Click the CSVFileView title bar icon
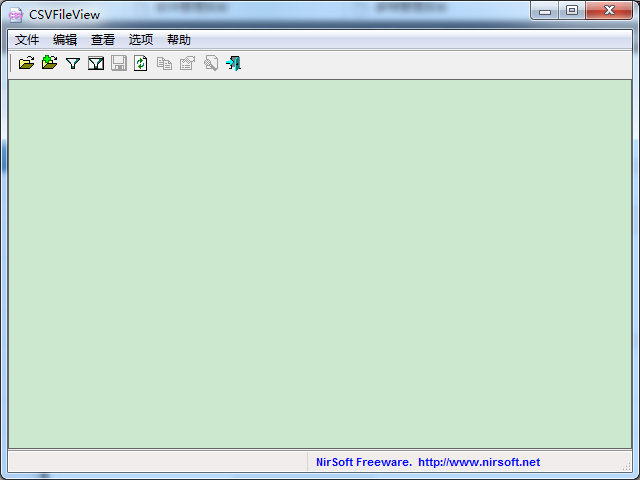 coord(16,15)
